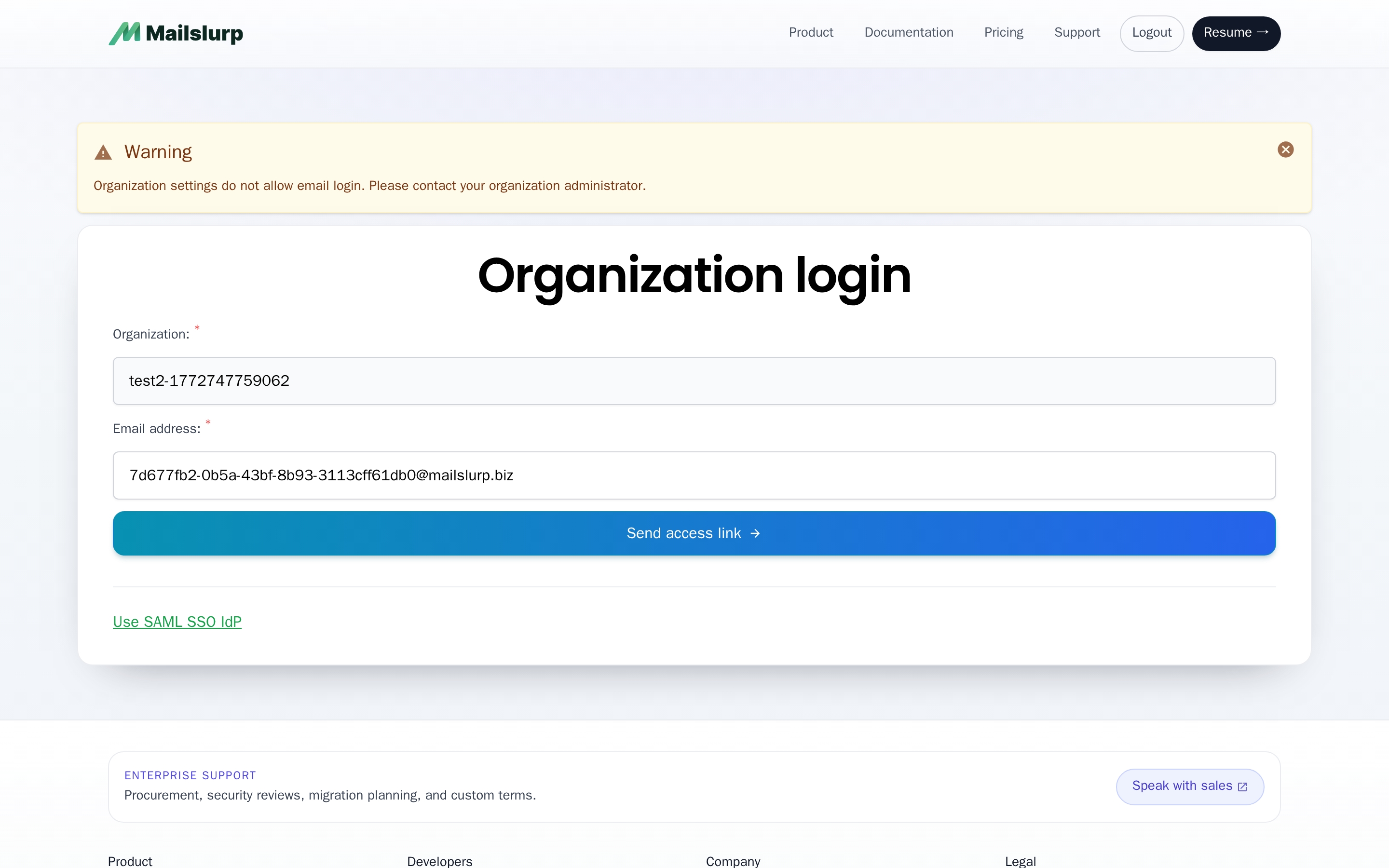Open the Support page
The width and height of the screenshot is (1389, 868).
[x=1077, y=33]
